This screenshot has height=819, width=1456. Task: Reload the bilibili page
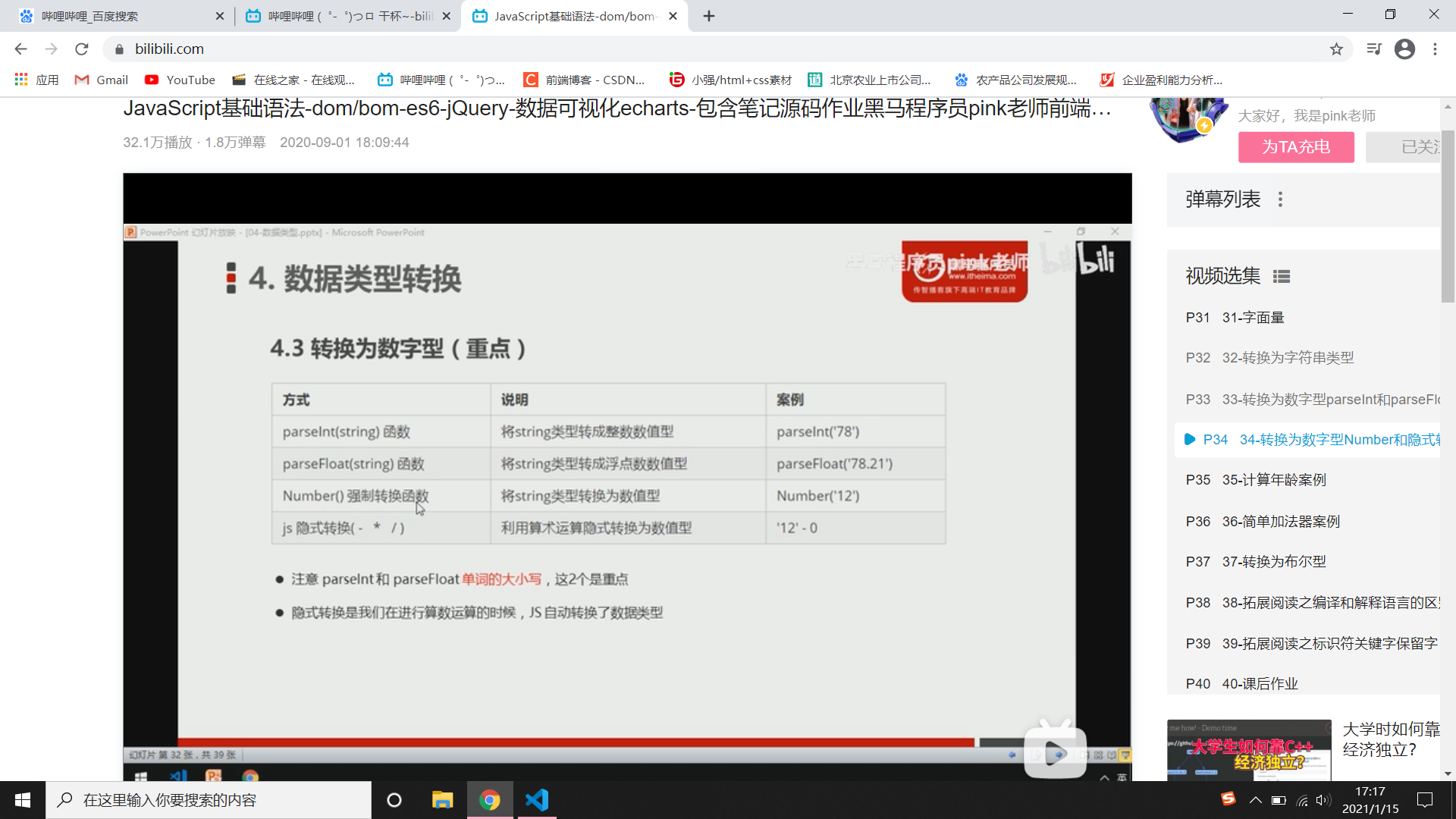82,49
